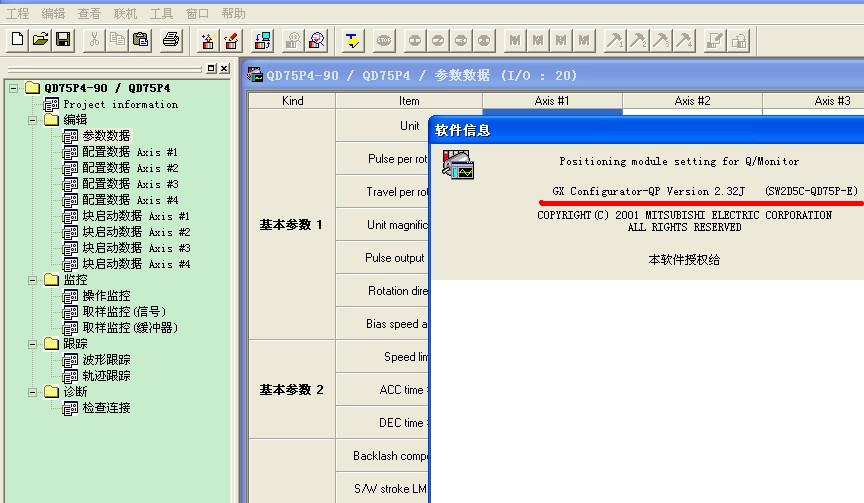Screen dimensions: 864x503
Task: Open the 工具 menu
Action: [x=161, y=13]
